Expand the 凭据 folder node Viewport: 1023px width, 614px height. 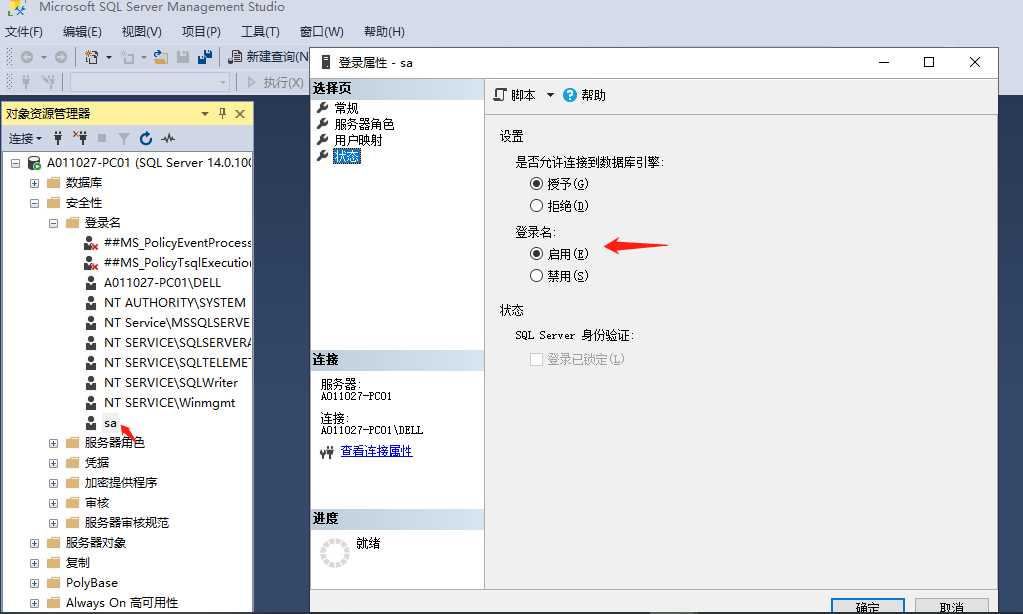pyautogui.click(x=53, y=463)
